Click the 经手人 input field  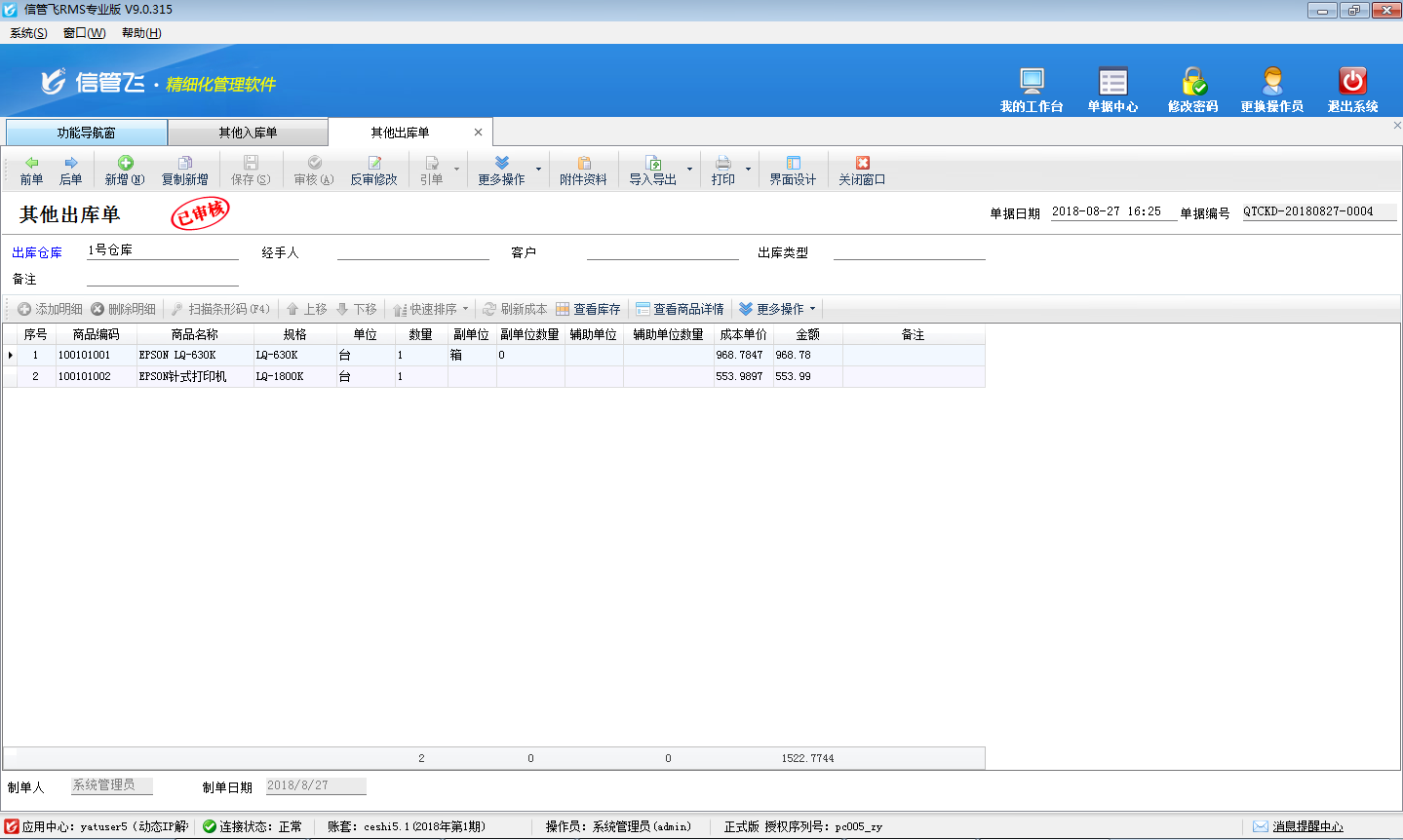tap(412, 251)
